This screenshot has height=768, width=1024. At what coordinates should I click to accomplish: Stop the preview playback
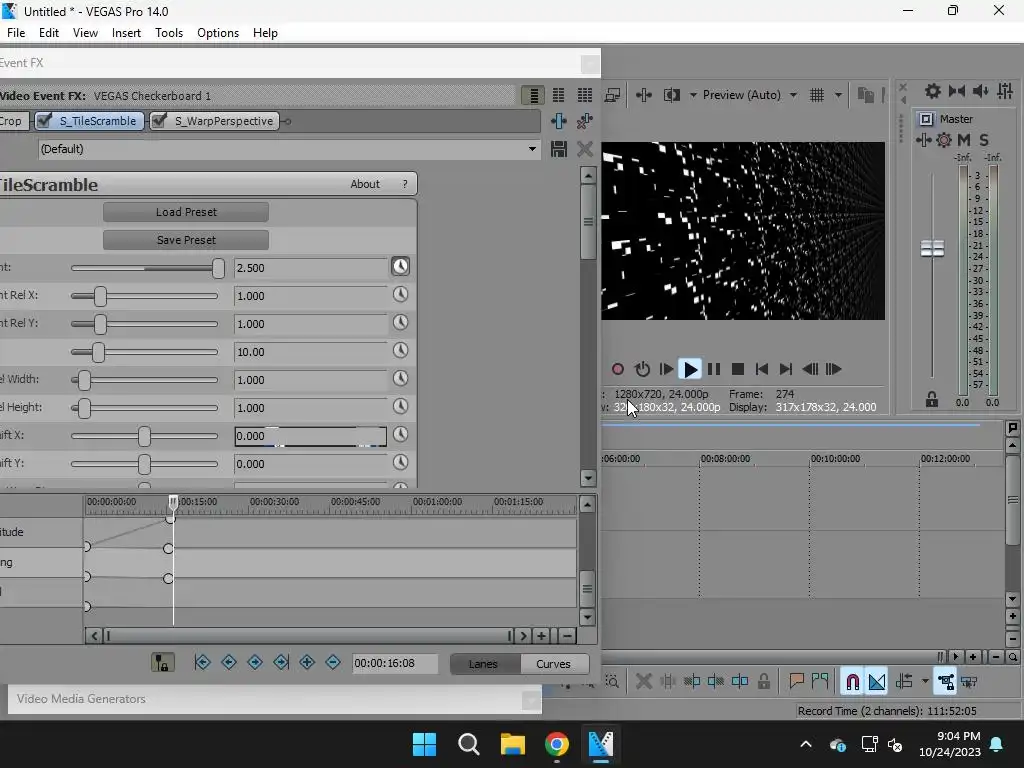[x=738, y=369]
